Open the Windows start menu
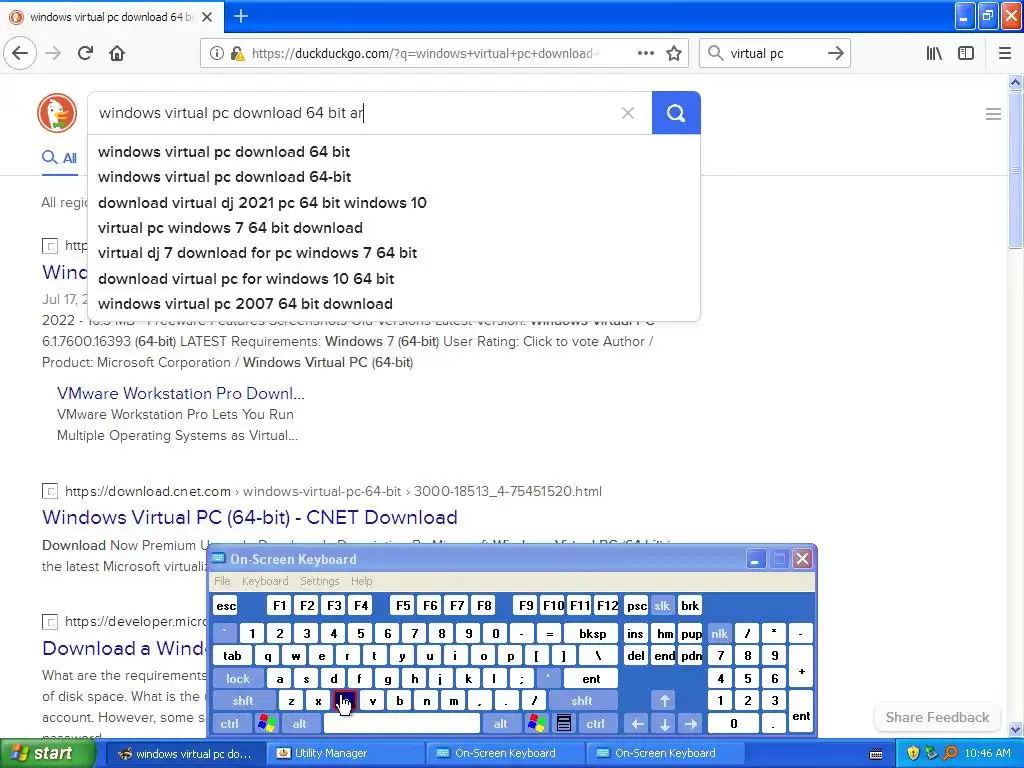This screenshot has height=768, width=1024. [48, 754]
